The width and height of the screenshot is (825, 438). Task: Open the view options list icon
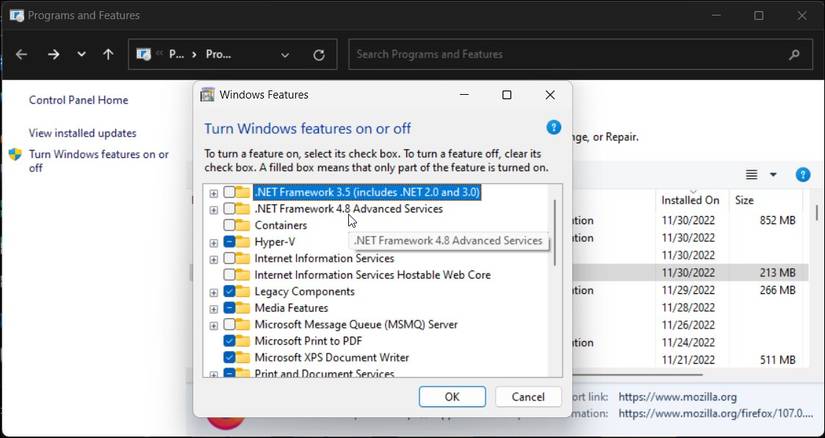click(x=752, y=175)
